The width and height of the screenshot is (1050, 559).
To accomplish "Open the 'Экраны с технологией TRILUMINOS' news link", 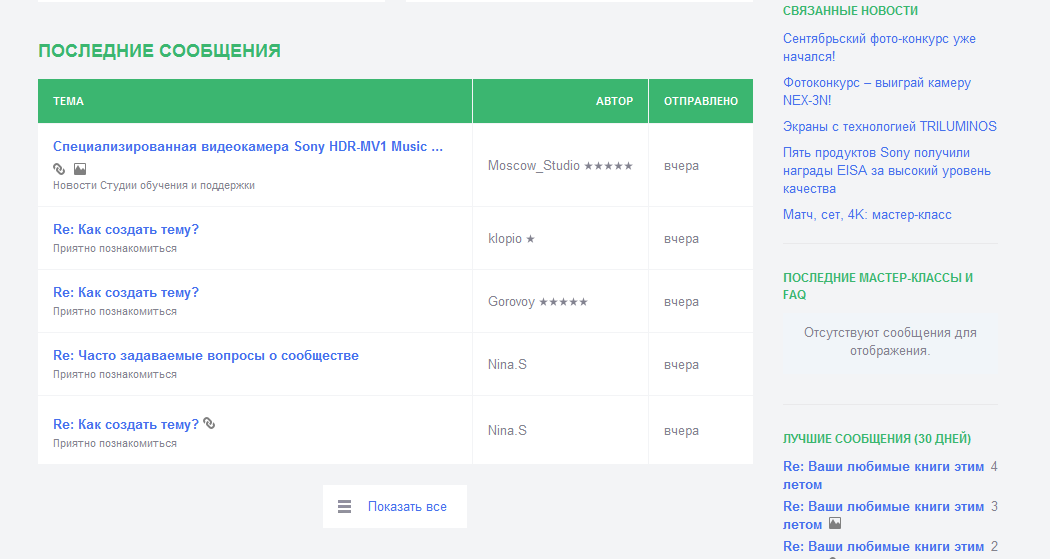I will pos(889,127).
